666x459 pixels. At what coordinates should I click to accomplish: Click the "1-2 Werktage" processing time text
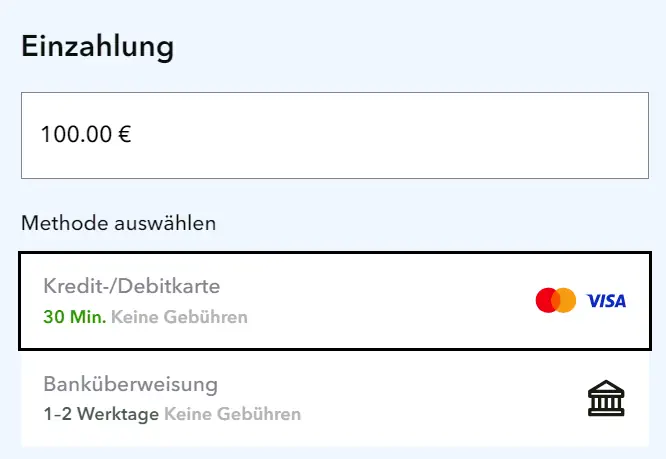(x=101, y=413)
